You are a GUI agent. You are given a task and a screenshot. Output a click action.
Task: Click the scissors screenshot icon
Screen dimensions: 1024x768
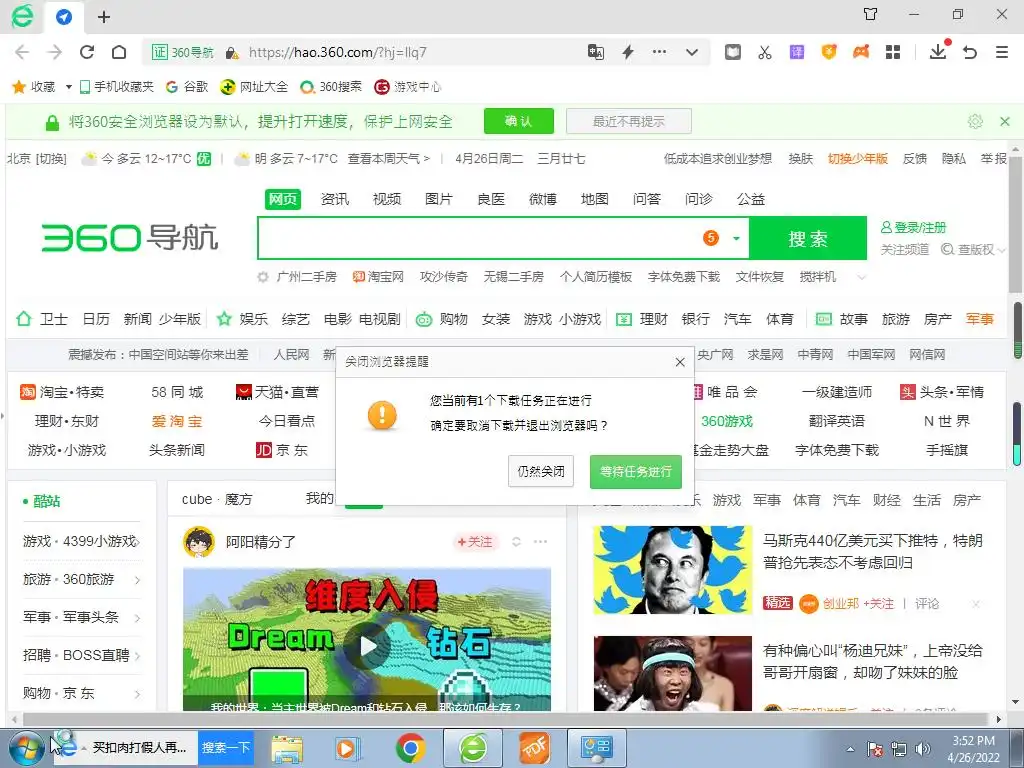[765, 52]
